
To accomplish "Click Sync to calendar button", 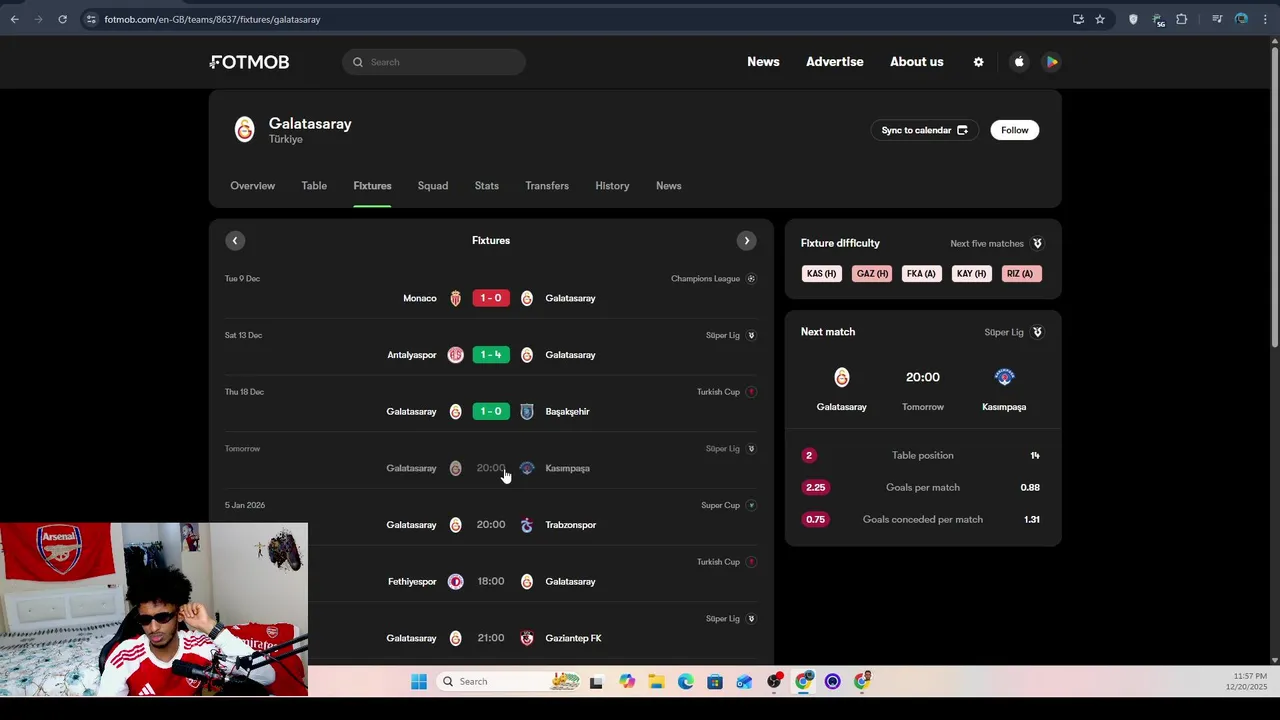I will (924, 130).
